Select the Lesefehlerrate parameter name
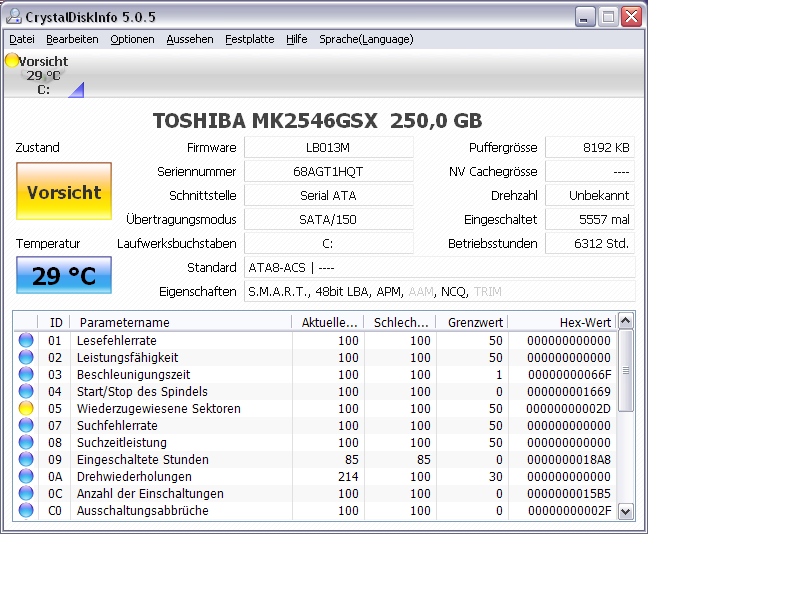 [x=116, y=340]
